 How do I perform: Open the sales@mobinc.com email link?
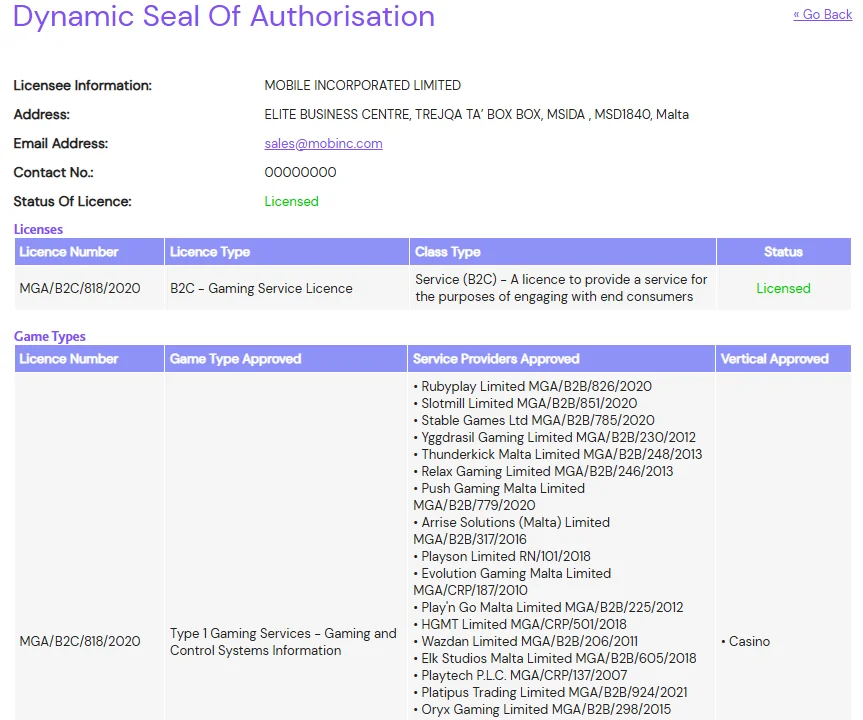click(x=323, y=143)
